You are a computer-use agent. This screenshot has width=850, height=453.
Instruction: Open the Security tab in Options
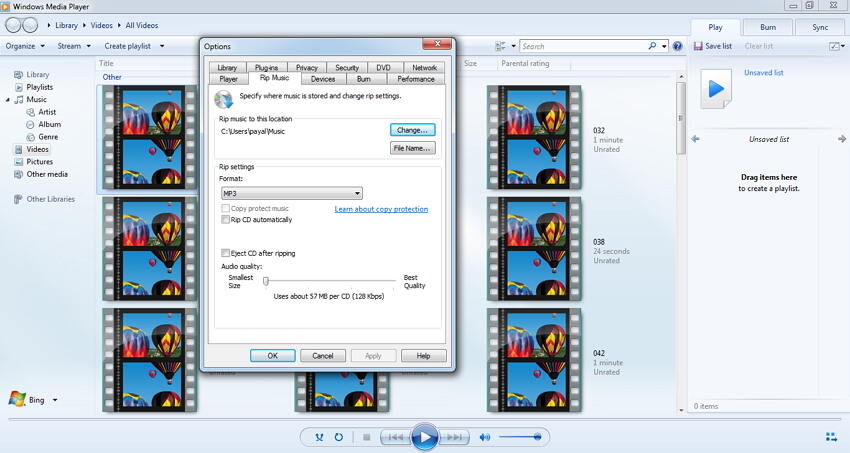tap(347, 68)
